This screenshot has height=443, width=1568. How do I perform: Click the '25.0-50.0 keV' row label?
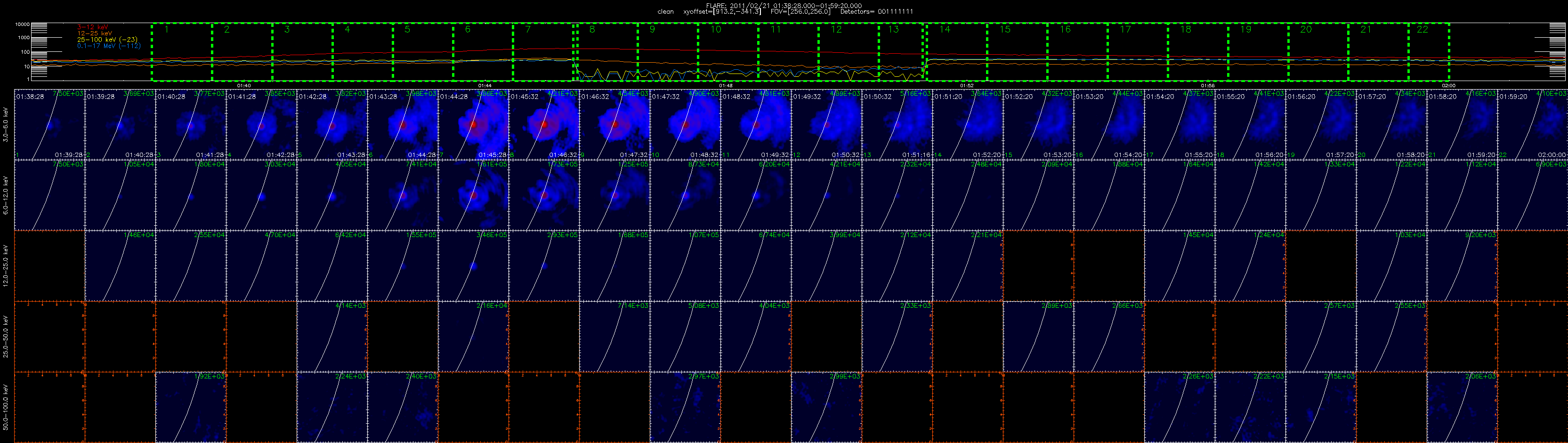tap(6, 336)
